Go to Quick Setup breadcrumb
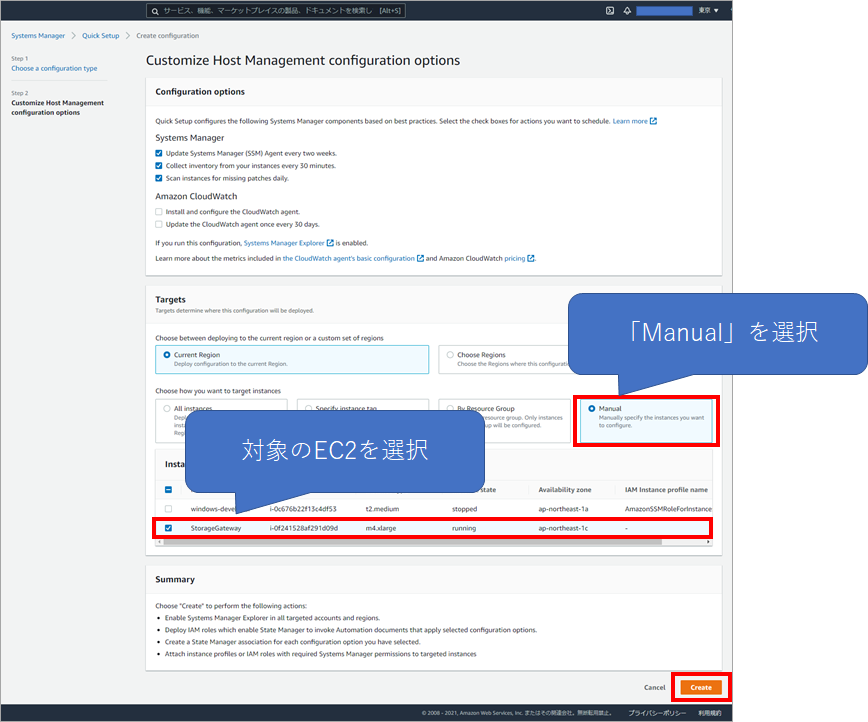Image resolution: width=868 pixels, height=722 pixels. click(101, 35)
